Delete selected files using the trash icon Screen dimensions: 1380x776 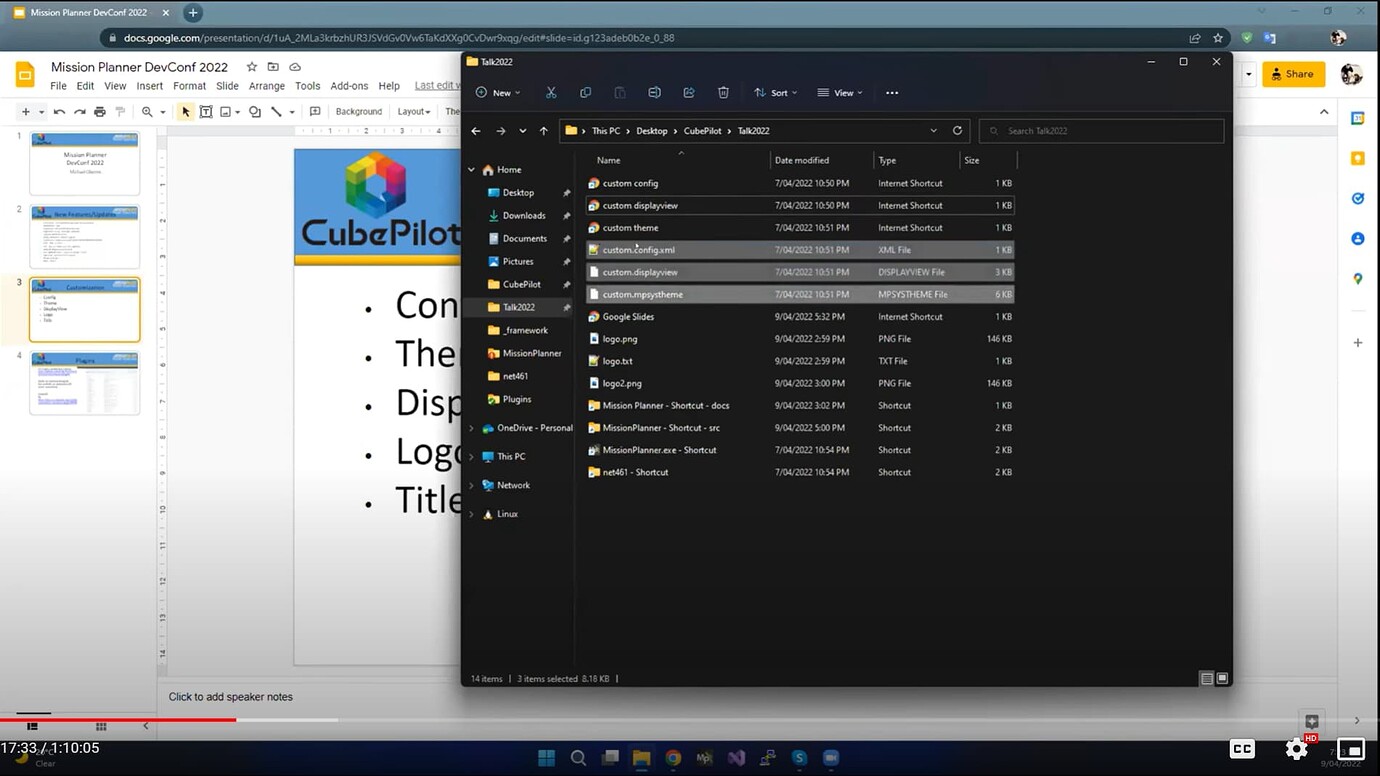coord(723,92)
